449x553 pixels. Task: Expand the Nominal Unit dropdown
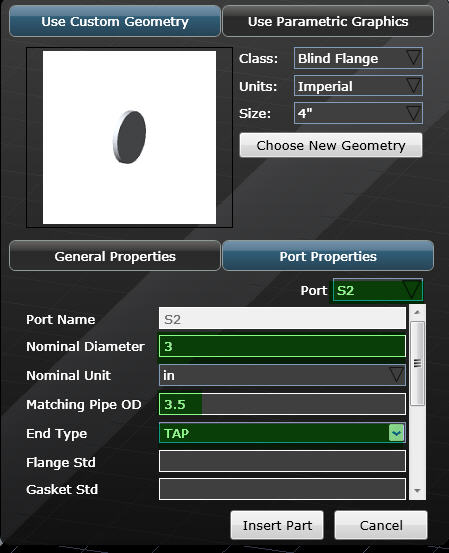282,375
